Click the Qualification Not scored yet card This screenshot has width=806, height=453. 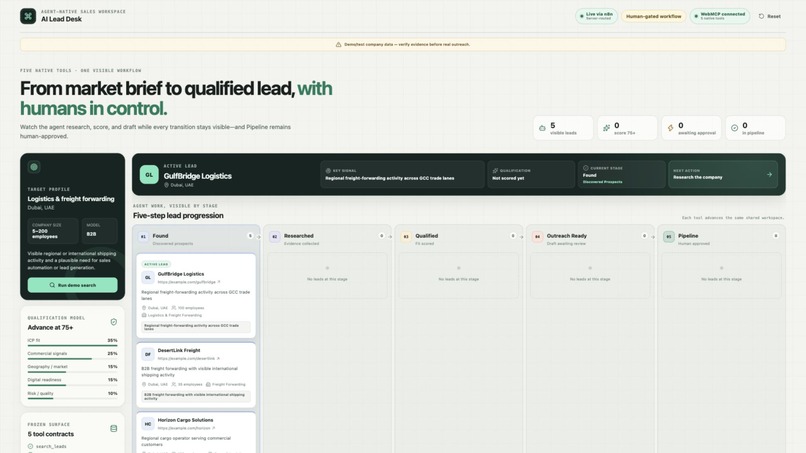click(531, 174)
